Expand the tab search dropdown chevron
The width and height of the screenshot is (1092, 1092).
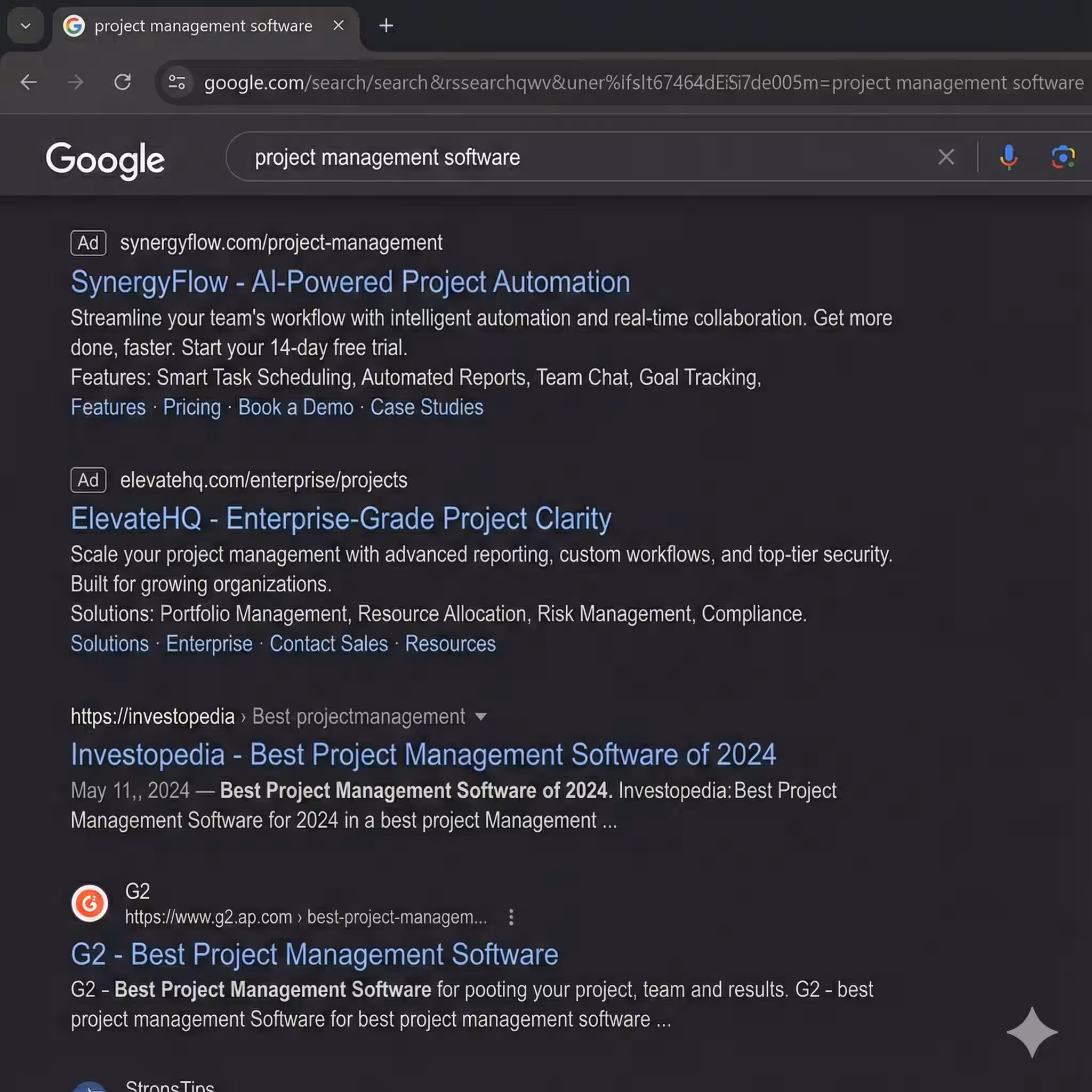click(x=26, y=26)
